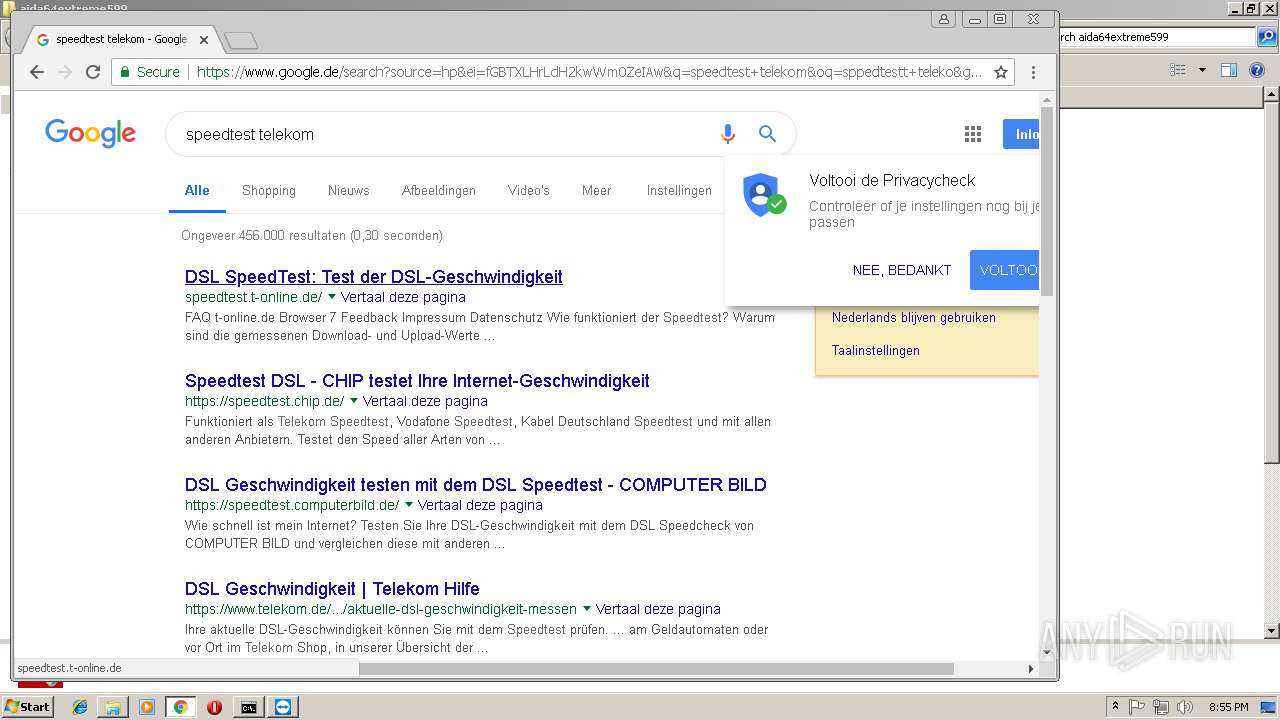Open view options dropdown in Explorer window
1280x720 pixels.
coord(1202,70)
